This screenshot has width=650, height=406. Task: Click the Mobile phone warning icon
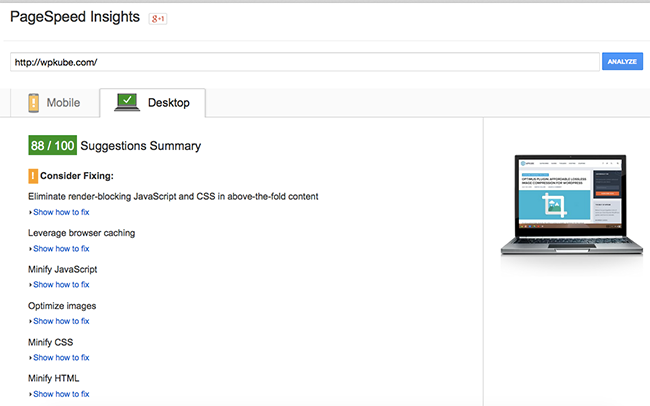(34, 103)
